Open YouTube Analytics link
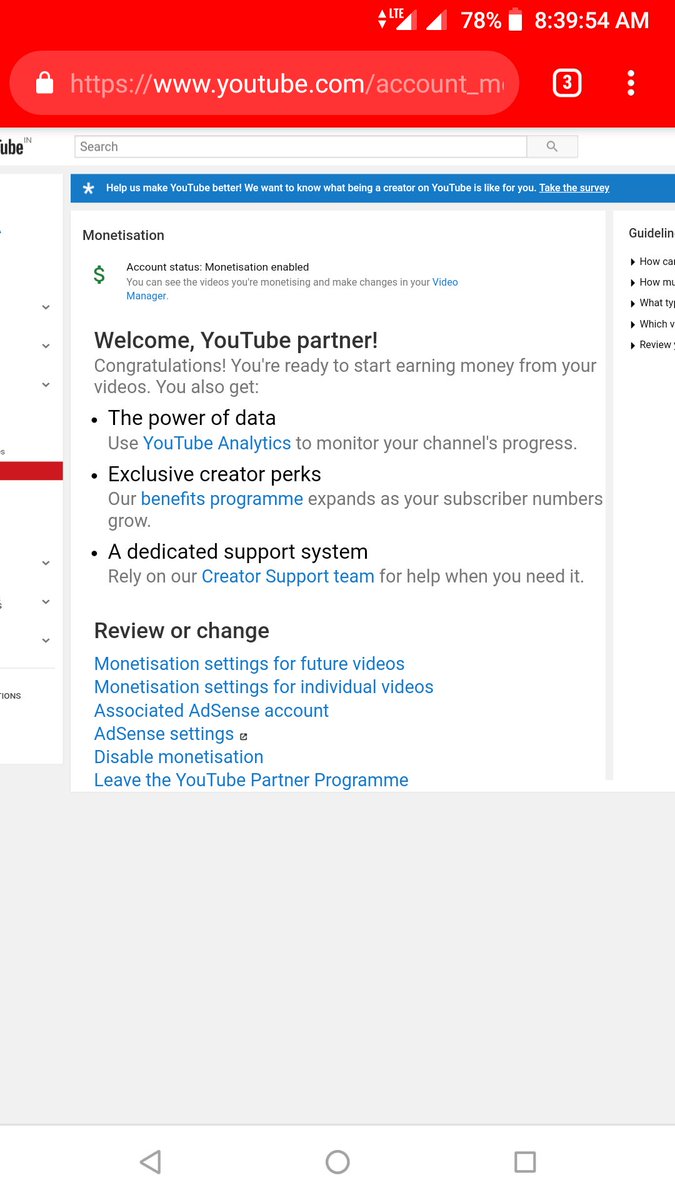Image resolution: width=675 pixels, height=1200 pixels. click(217, 443)
